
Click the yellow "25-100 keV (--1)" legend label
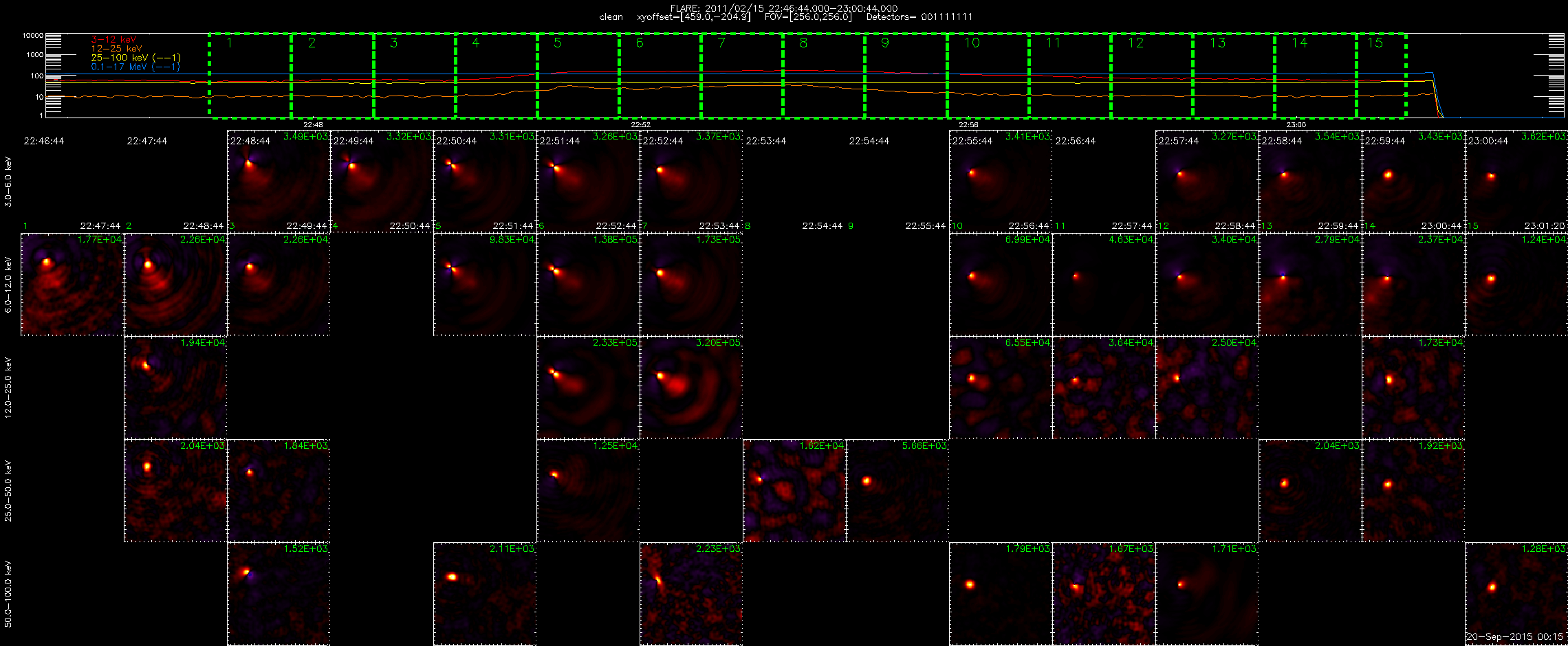point(135,58)
